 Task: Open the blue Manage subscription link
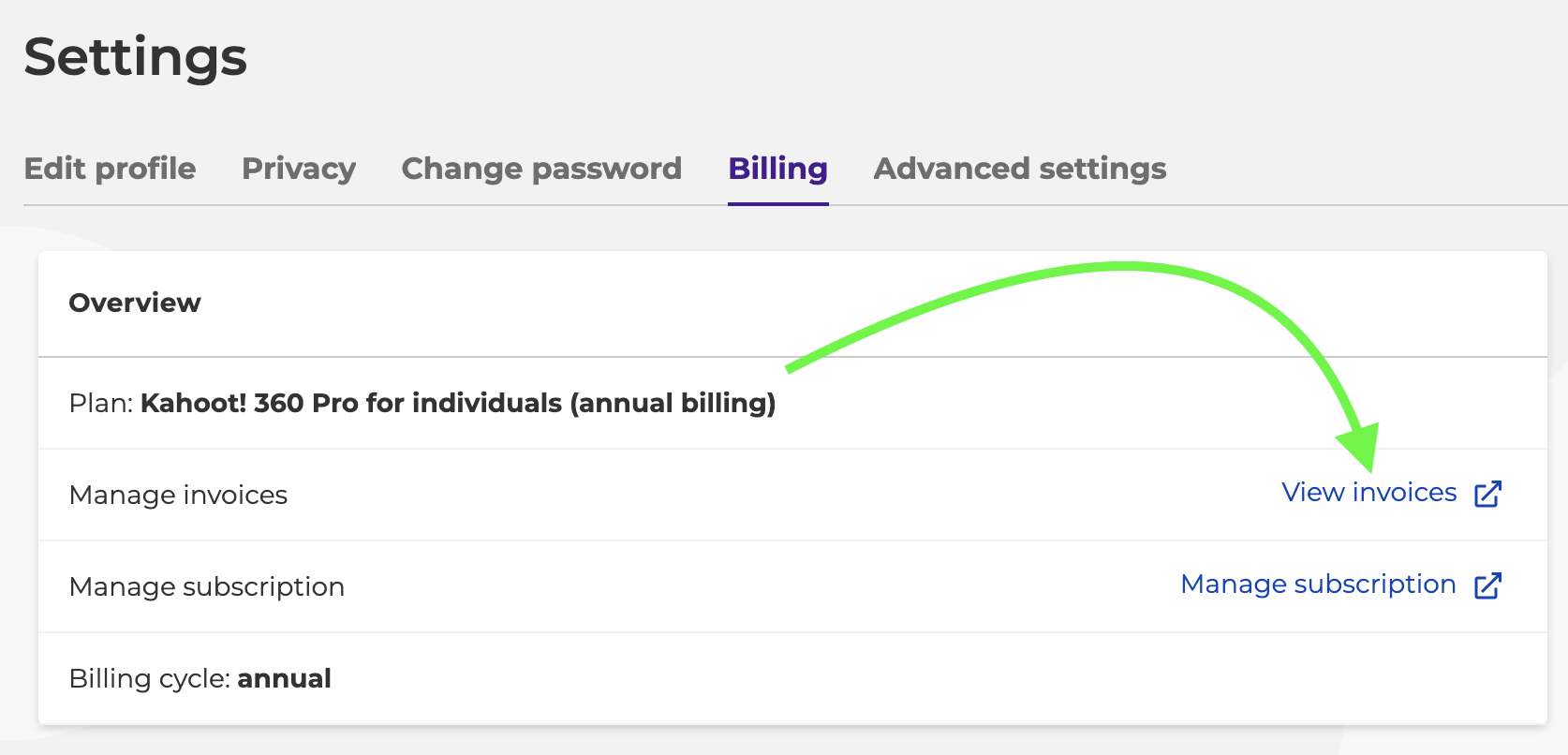pos(1318,585)
